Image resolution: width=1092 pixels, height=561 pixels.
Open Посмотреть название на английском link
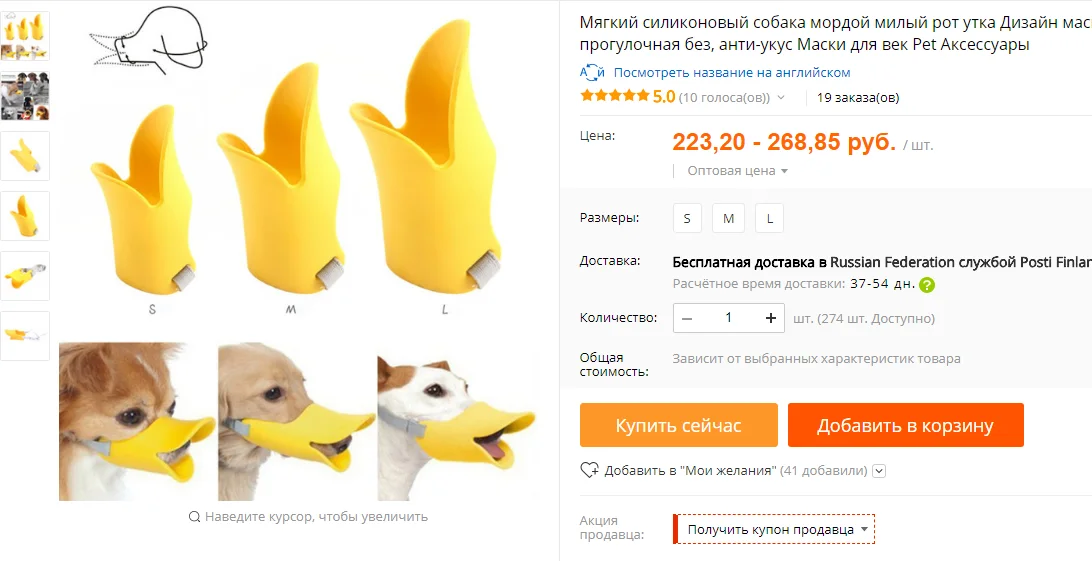click(x=732, y=73)
